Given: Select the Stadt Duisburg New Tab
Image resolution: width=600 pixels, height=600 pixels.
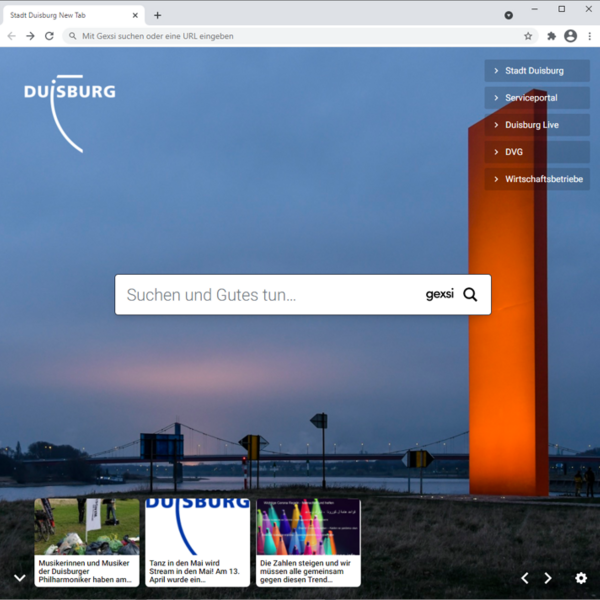Looking at the screenshot, I should [65, 15].
